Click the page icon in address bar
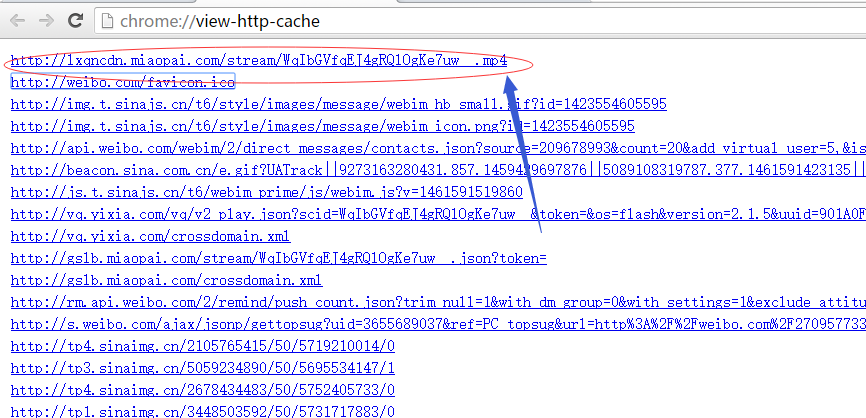This screenshot has height=418, width=866. [108, 22]
